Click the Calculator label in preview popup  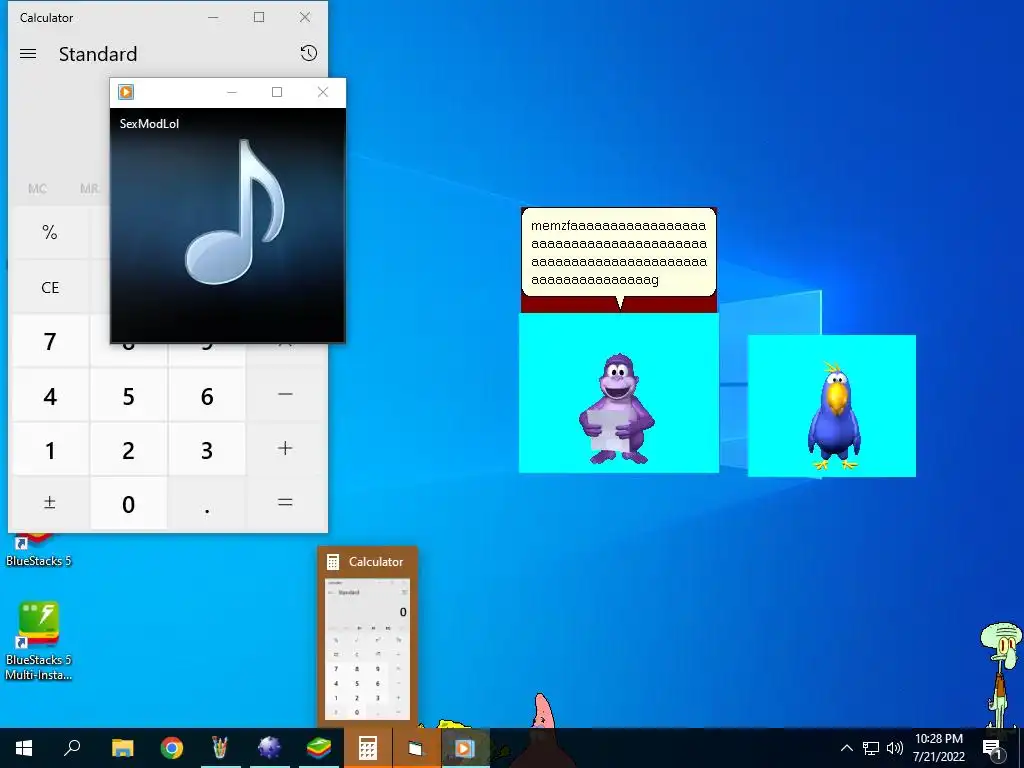point(376,562)
